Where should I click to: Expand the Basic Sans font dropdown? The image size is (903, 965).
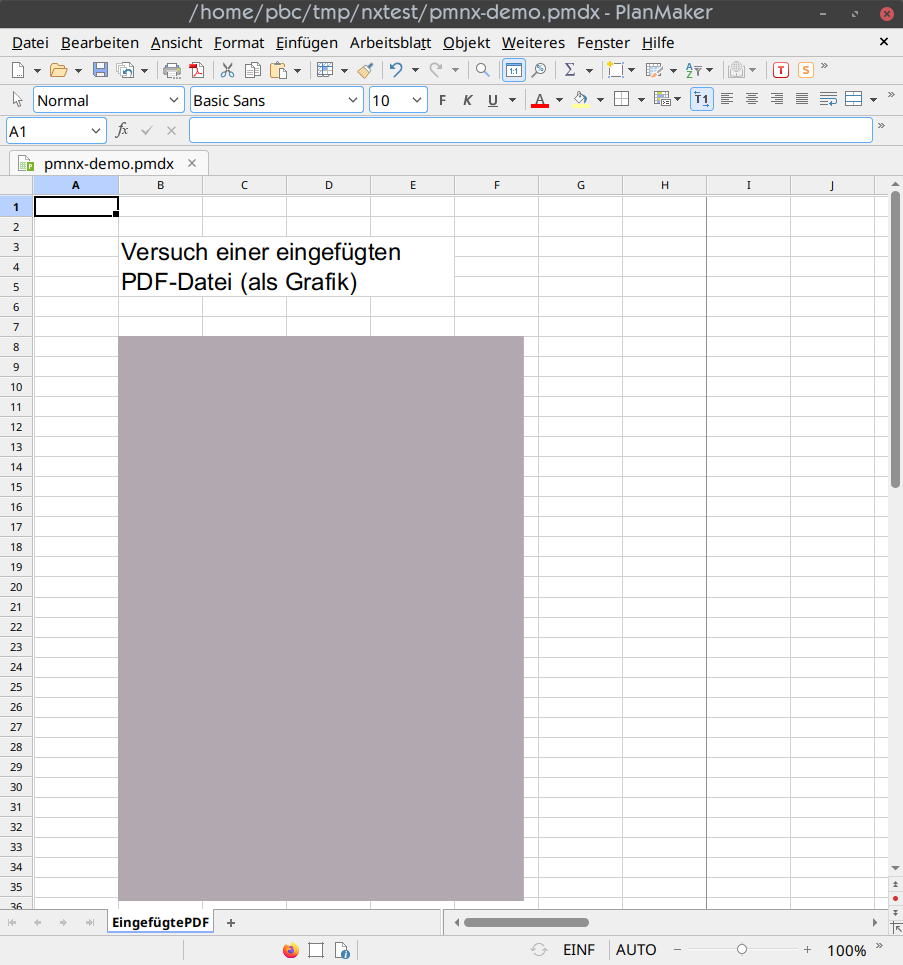pos(353,100)
